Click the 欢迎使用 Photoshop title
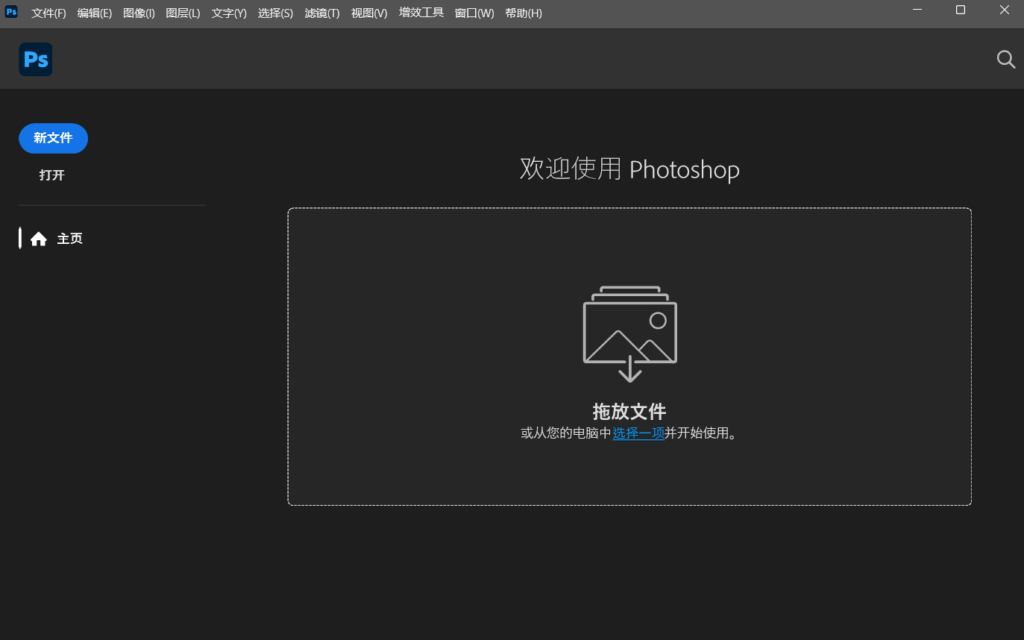 coord(629,169)
